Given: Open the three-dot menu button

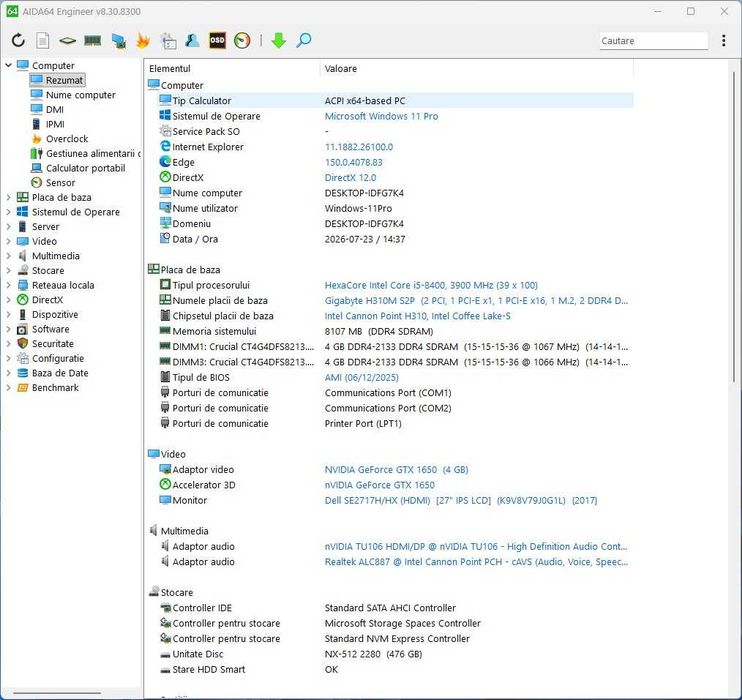Looking at the screenshot, I should [724, 40].
